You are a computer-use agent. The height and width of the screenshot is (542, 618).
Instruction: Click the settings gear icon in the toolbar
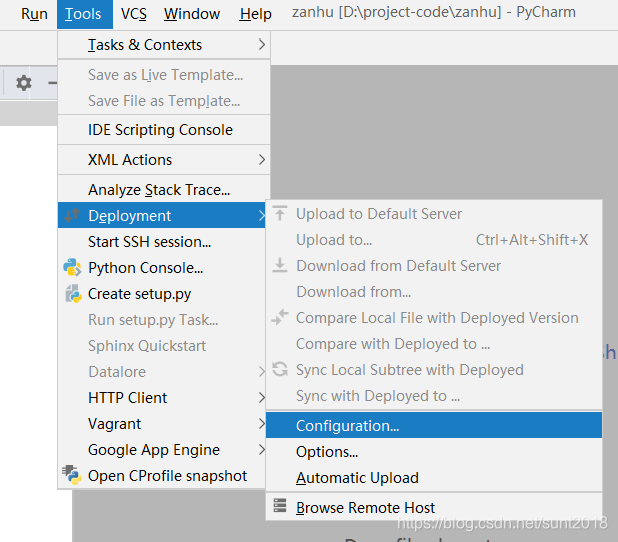point(24,83)
